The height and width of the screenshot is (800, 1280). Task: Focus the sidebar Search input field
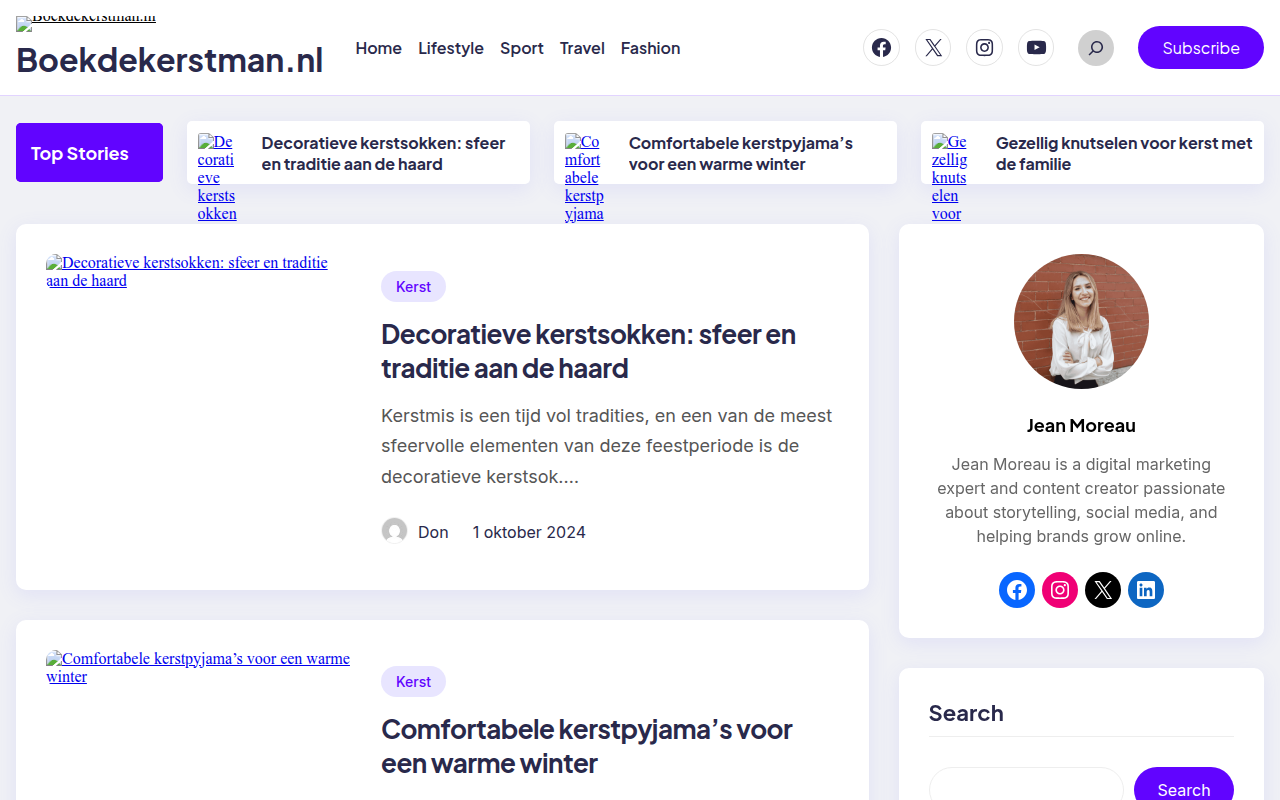pyautogui.click(x=1026, y=788)
